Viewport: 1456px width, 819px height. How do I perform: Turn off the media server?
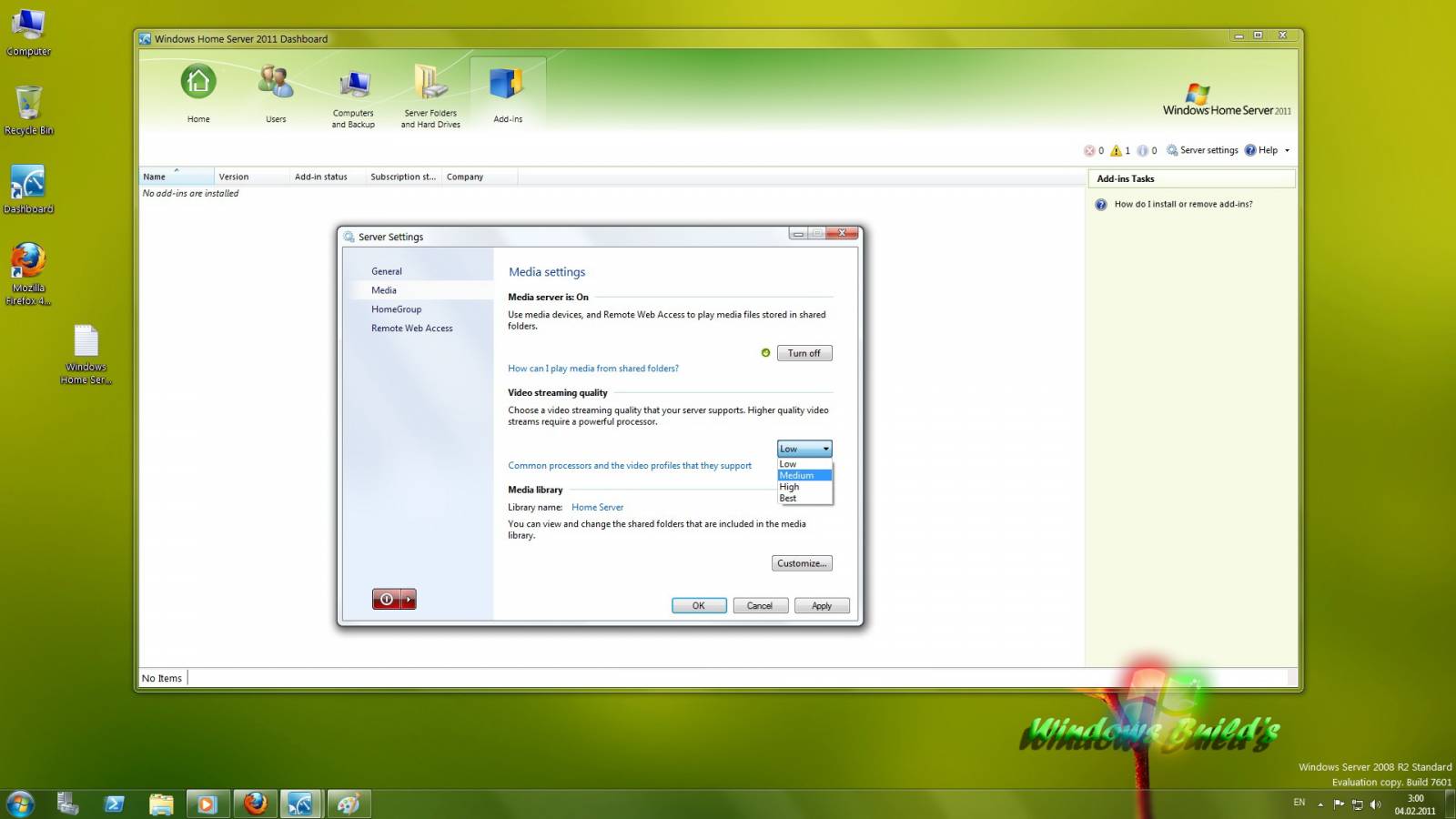pos(804,353)
